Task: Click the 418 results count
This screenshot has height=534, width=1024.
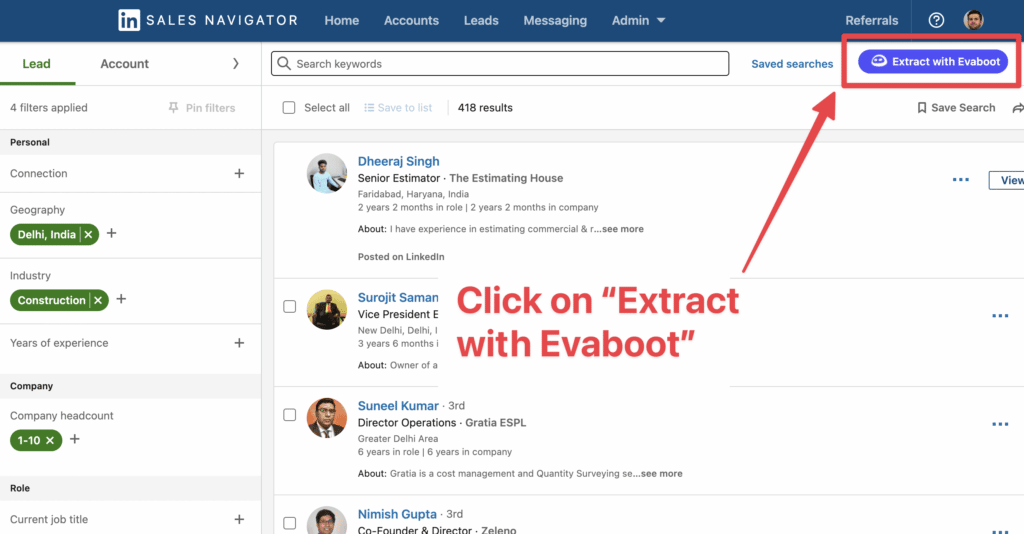Action: pyautogui.click(x=485, y=108)
